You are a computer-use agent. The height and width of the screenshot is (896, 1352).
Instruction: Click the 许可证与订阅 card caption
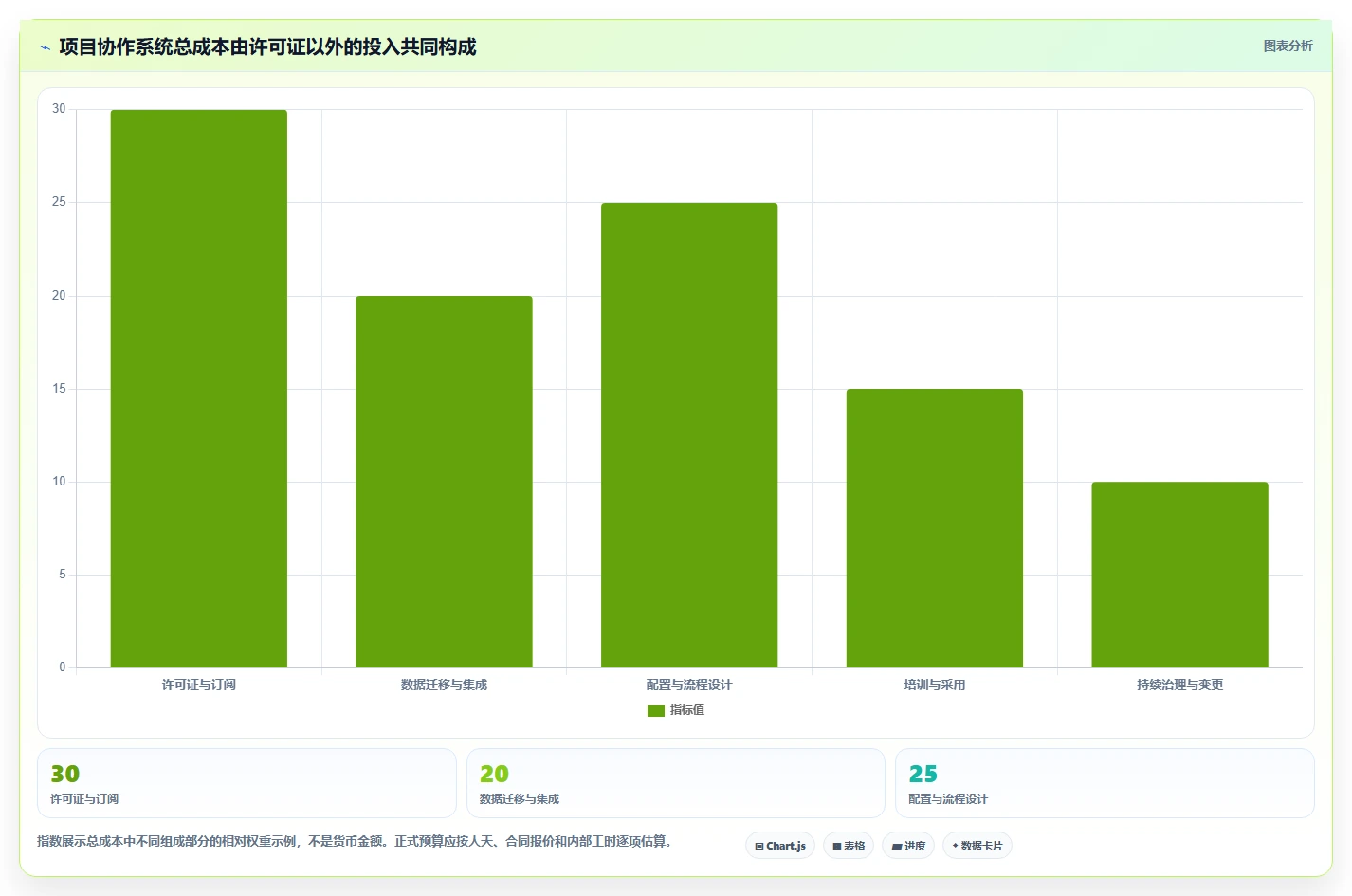84,799
